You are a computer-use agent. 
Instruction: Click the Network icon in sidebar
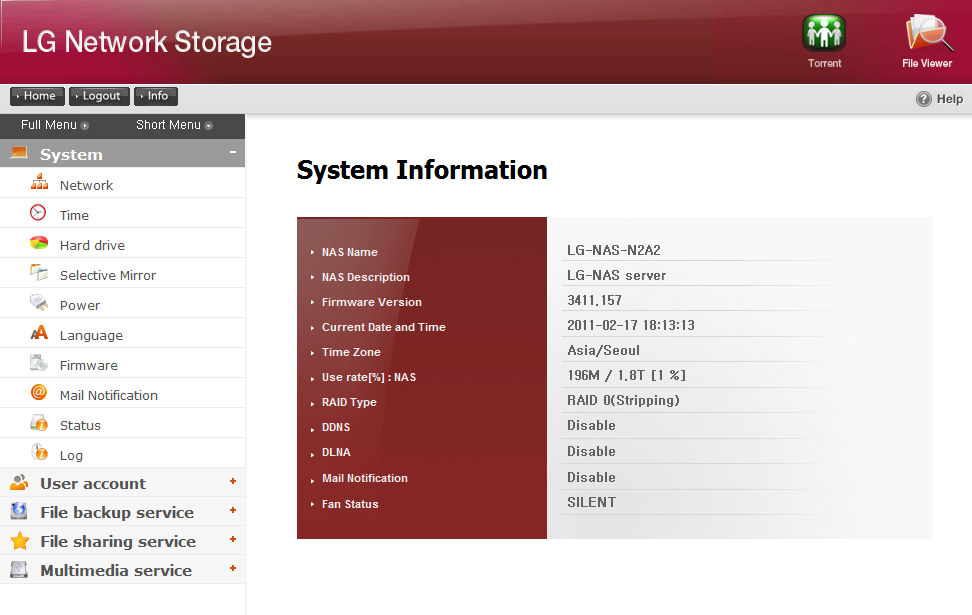click(x=39, y=183)
